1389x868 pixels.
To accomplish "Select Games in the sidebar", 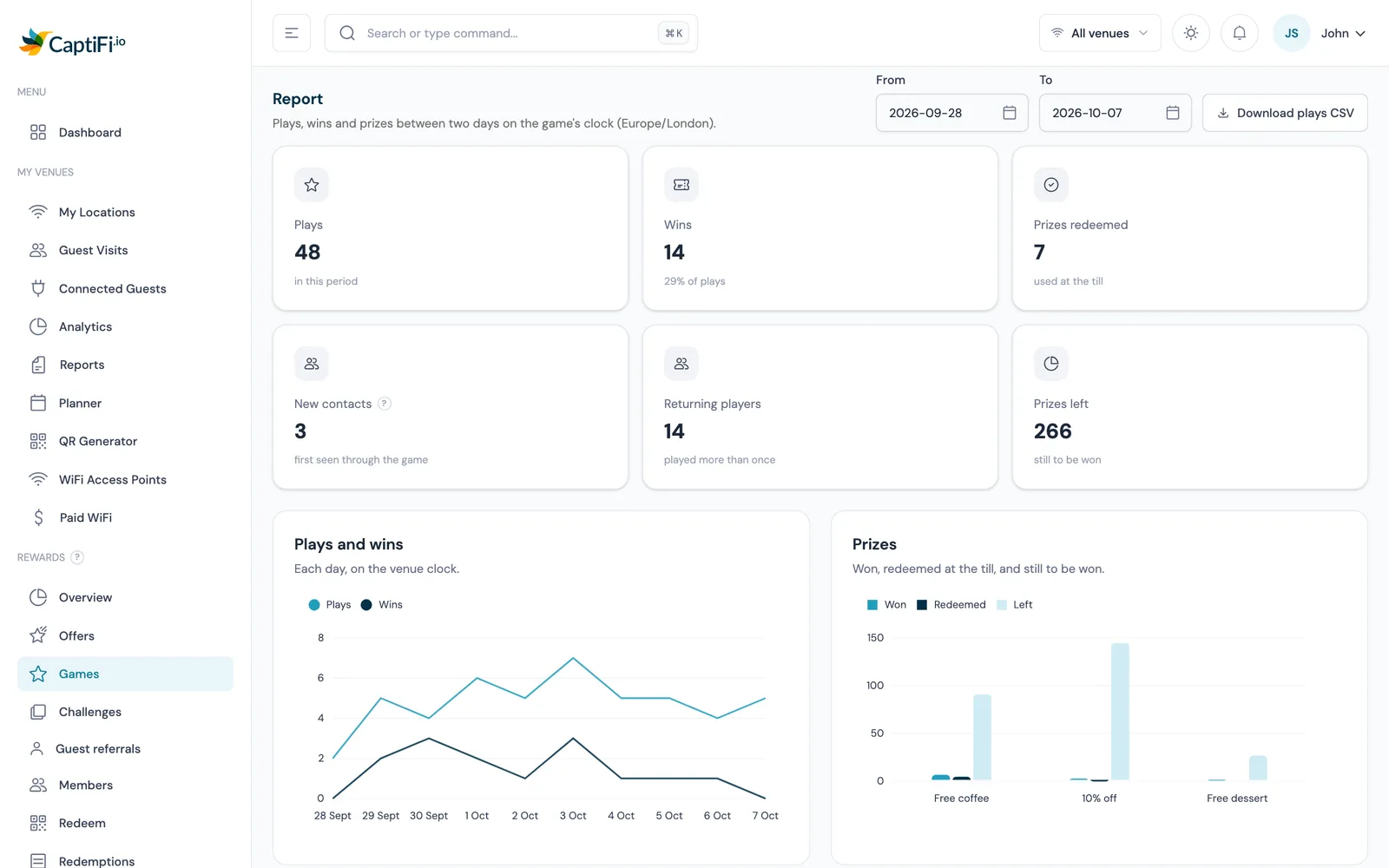I will (125, 674).
